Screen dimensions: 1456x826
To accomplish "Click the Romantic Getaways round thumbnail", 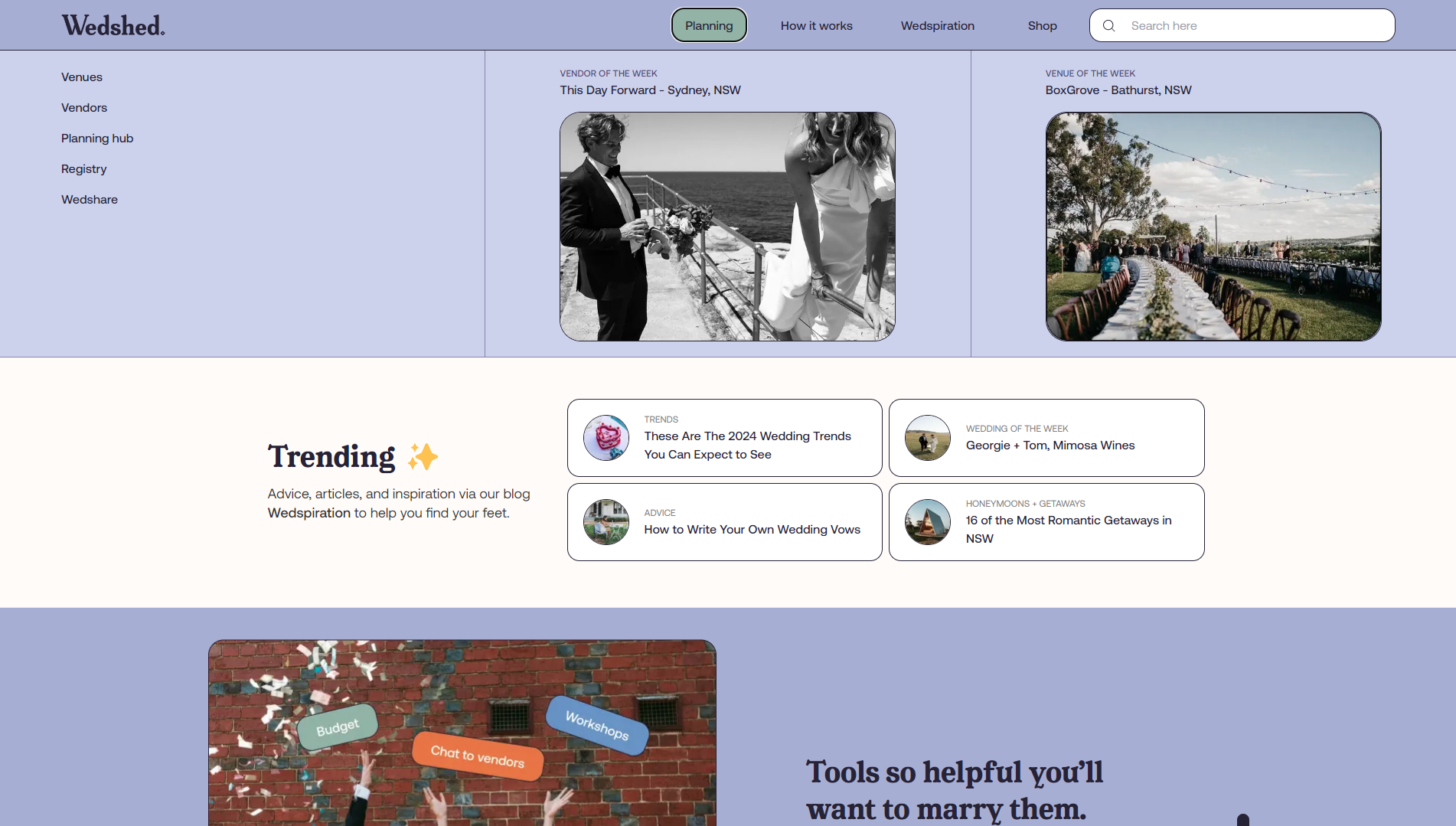I will coord(928,522).
